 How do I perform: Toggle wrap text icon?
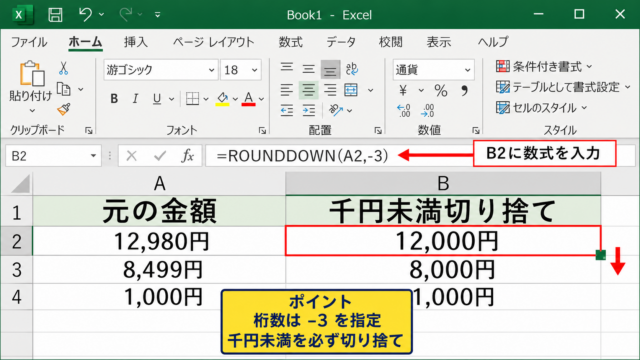[351, 69]
